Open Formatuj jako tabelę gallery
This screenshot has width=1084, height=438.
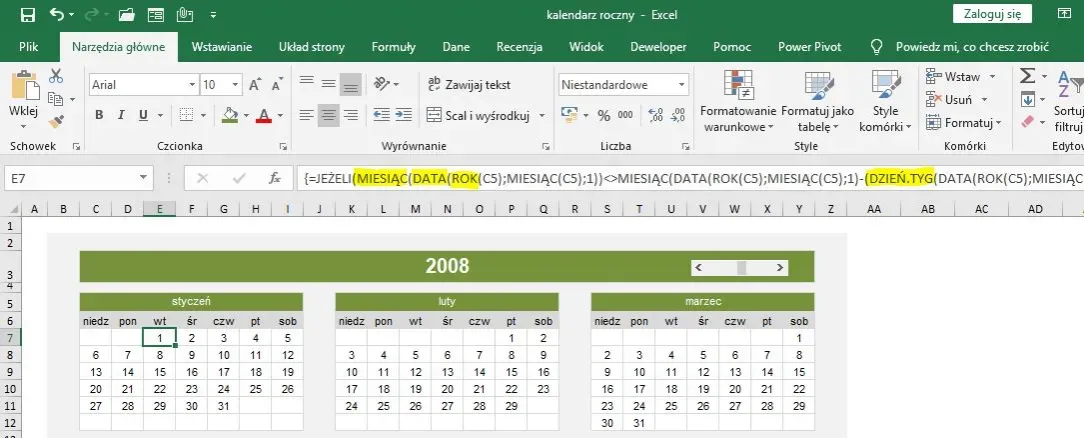coord(818,101)
